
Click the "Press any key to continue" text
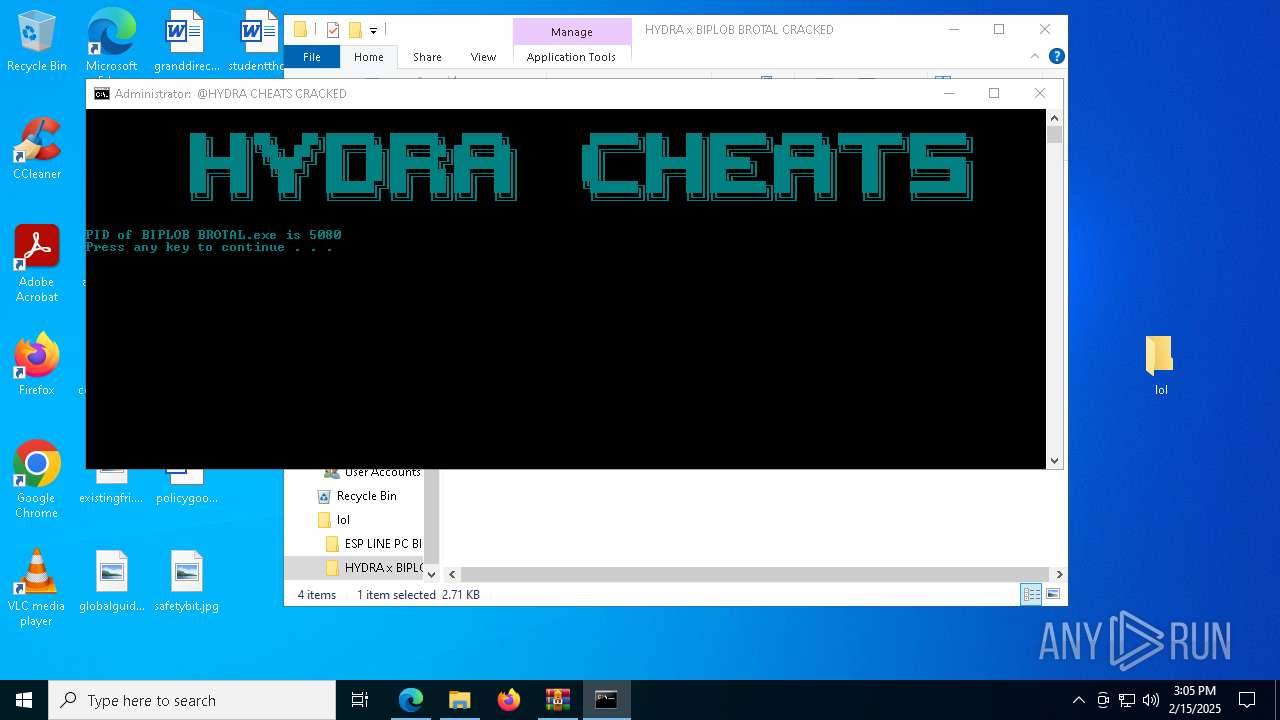[209, 248]
